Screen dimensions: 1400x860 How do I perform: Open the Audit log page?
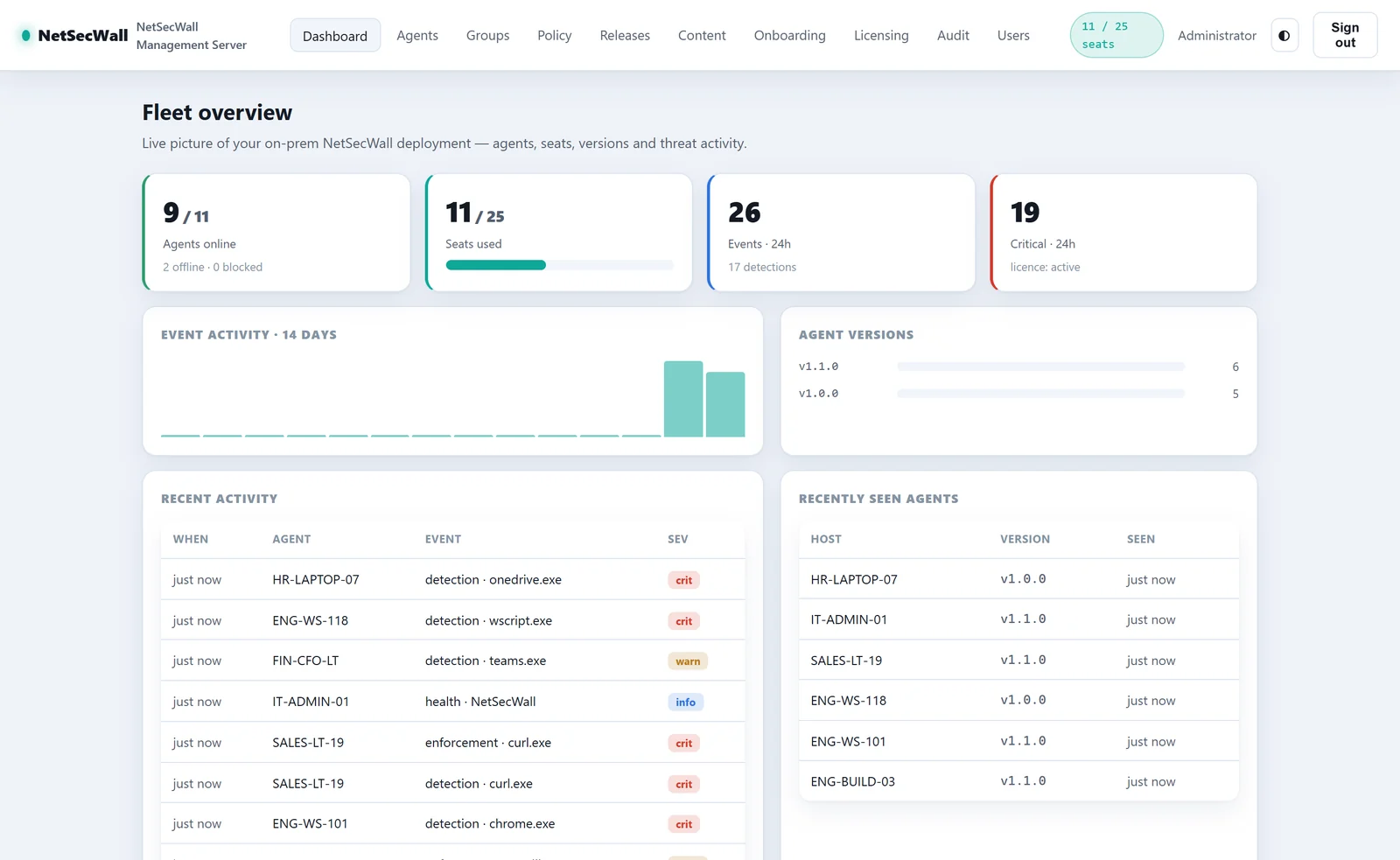pos(953,36)
